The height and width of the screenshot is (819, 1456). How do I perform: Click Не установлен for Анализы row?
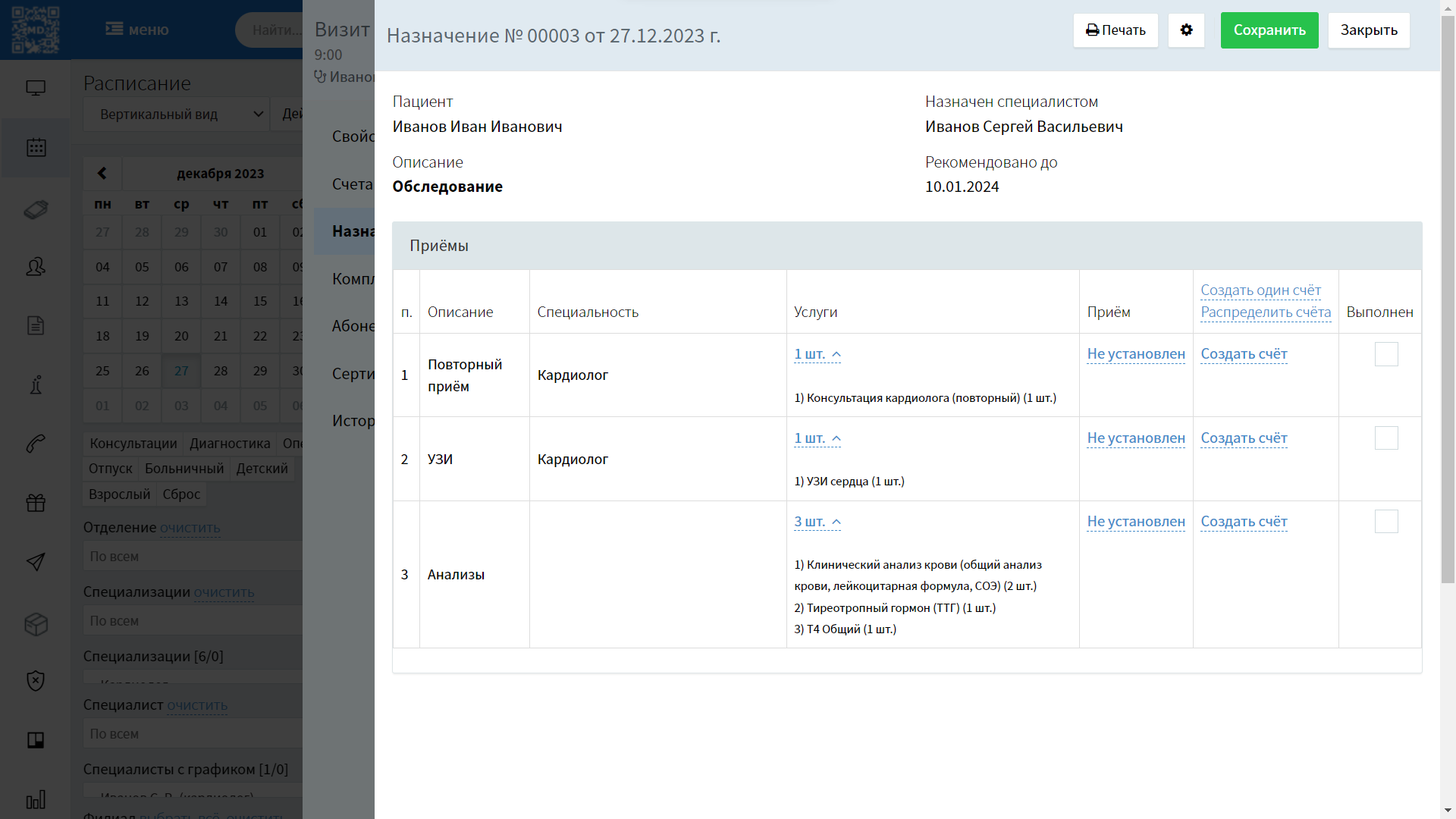1136,522
